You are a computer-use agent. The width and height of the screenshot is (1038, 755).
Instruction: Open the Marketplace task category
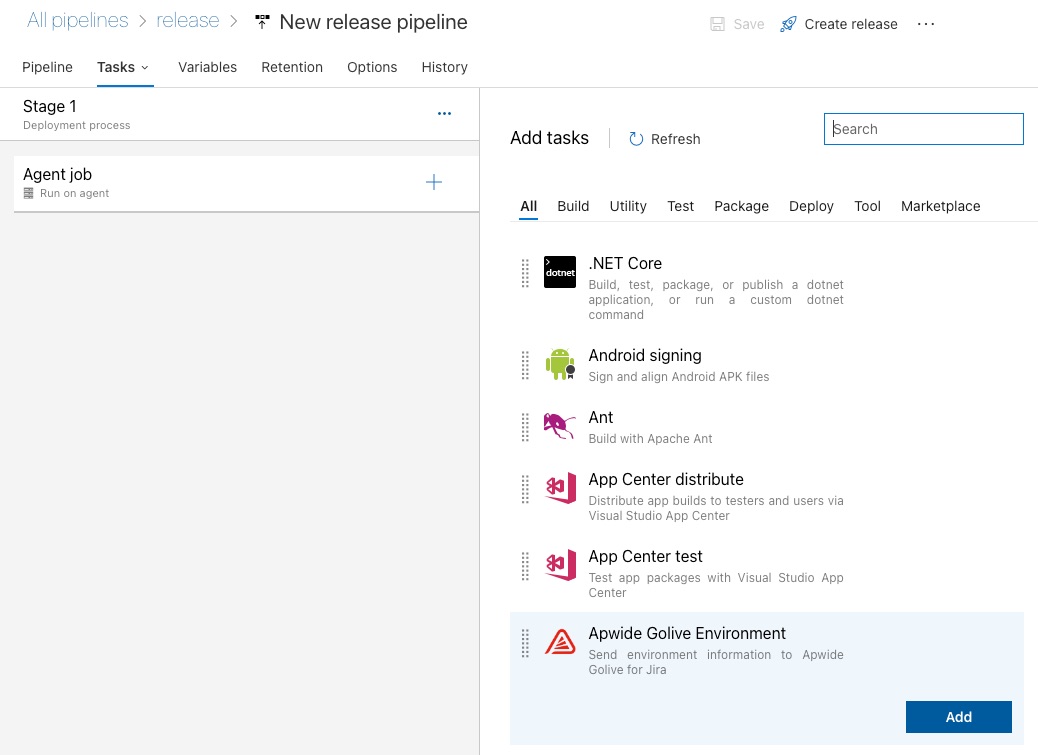coord(940,206)
